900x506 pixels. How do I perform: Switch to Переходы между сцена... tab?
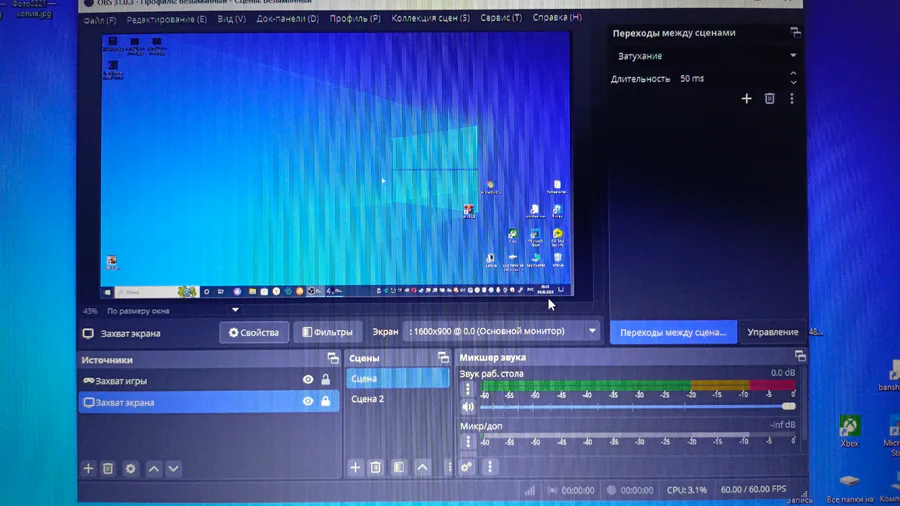point(673,332)
